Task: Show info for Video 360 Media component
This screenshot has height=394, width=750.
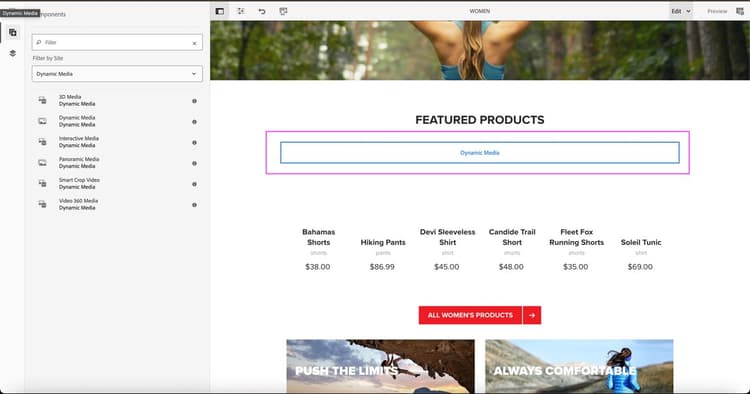Action: tap(194, 205)
